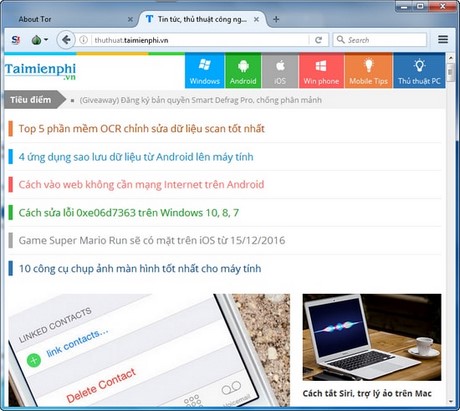Open the Top 5 phần mềm OCR article link
The image size is (460, 411).
point(142,129)
